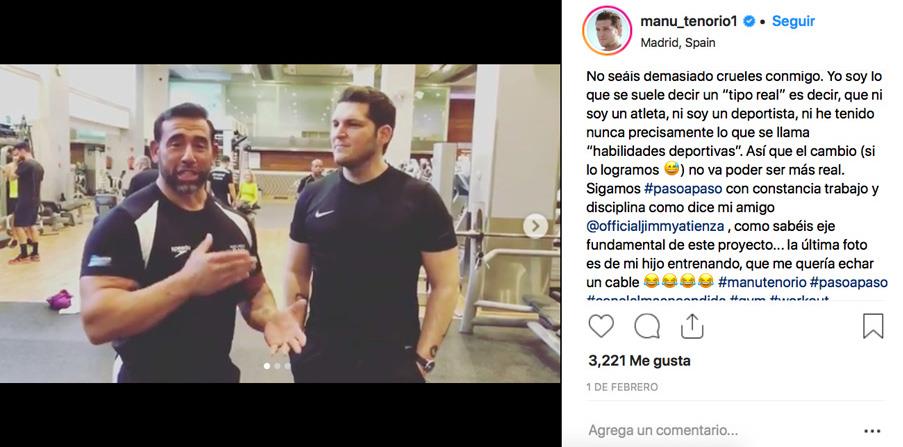The image size is (903, 447).
Task: Select the second carousel dot indicator
Action: pos(277,366)
